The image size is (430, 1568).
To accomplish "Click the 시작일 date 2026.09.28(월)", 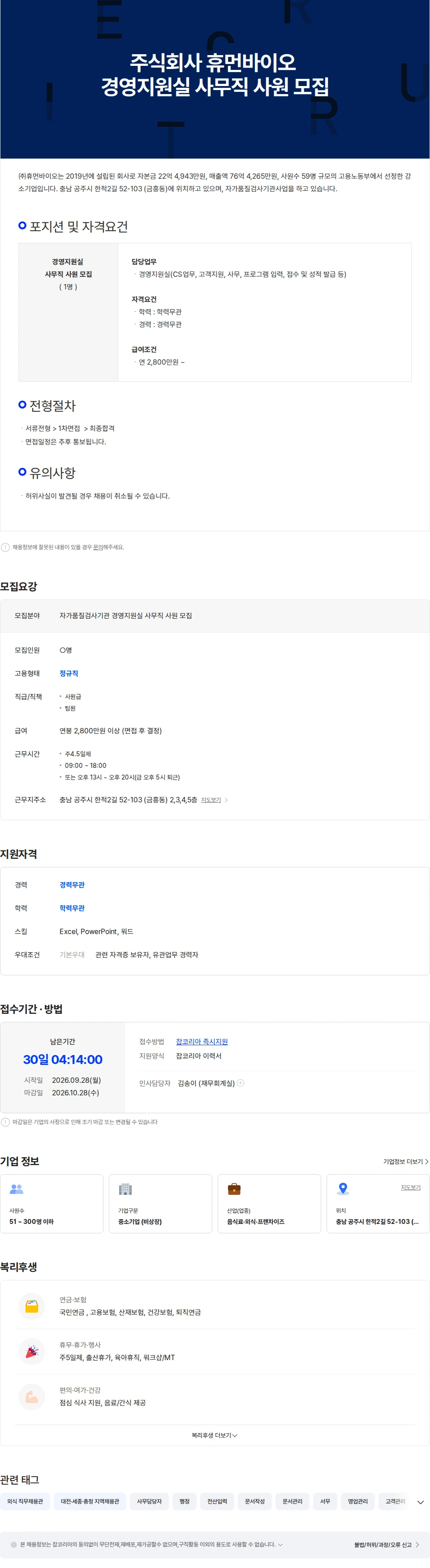I will (76, 1080).
